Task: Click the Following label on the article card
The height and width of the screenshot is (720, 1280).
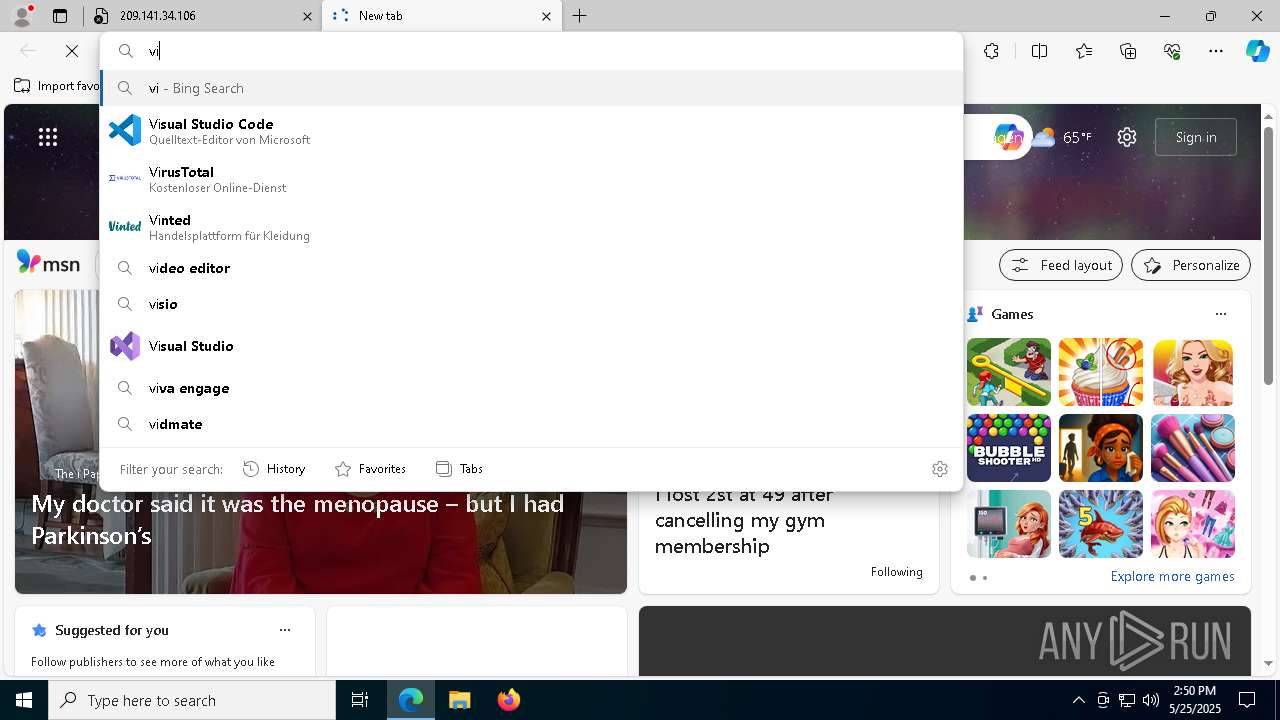Action: [896, 572]
